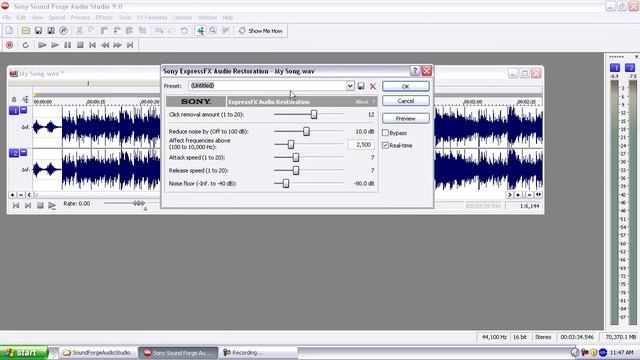Open the Options menu
This screenshot has width=640, height=360.
point(182,18)
